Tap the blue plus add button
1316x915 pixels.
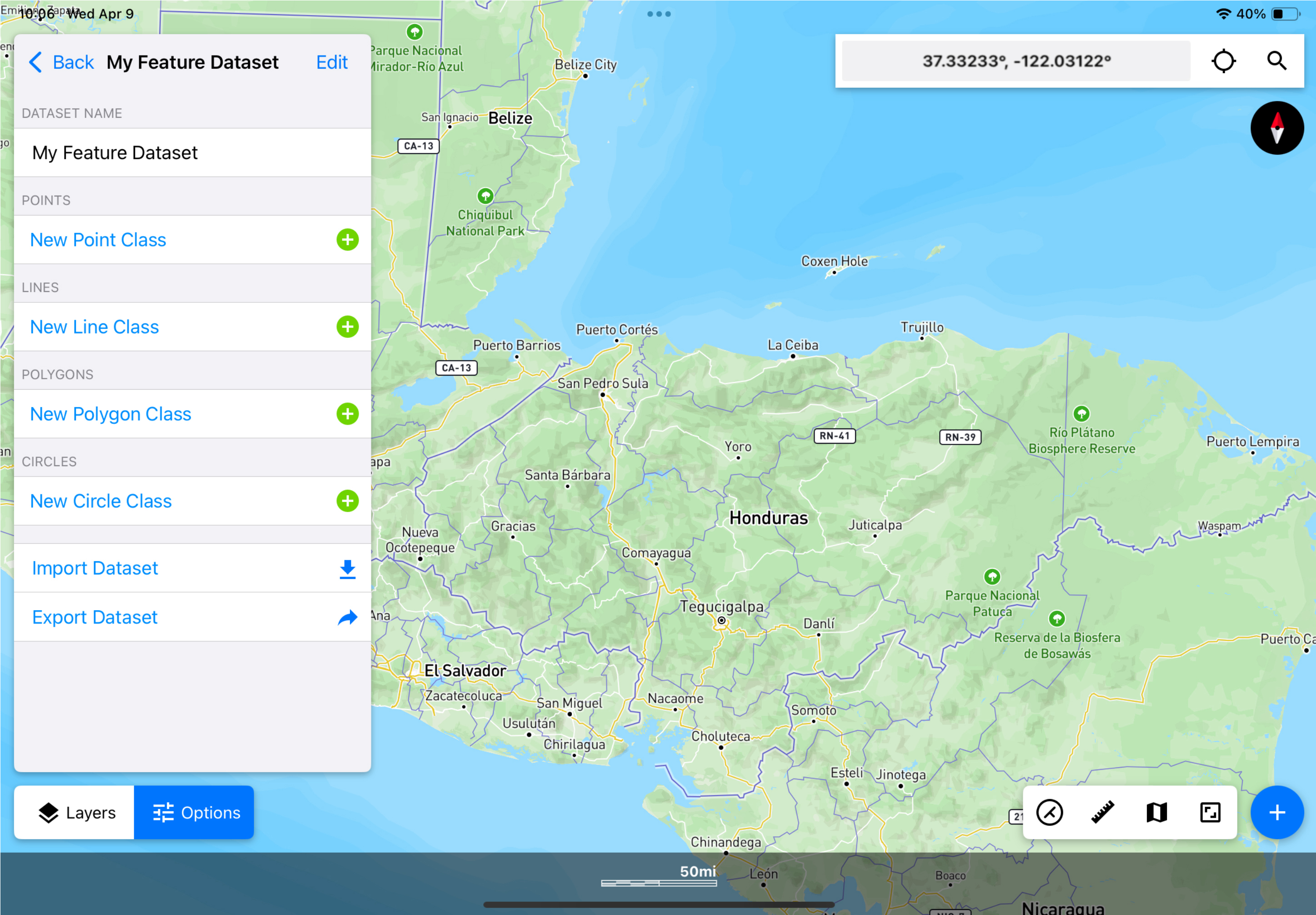(x=1276, y=812)
